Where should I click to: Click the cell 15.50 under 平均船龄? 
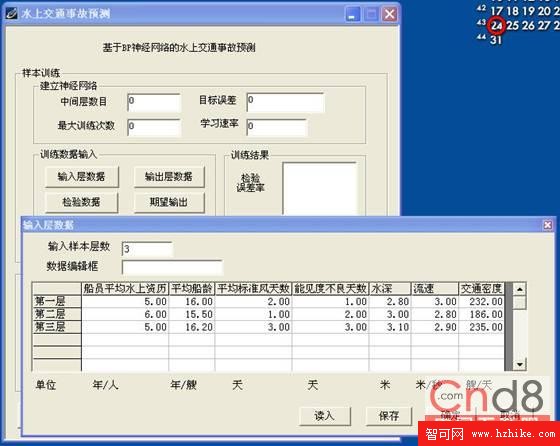coord(192,315)
